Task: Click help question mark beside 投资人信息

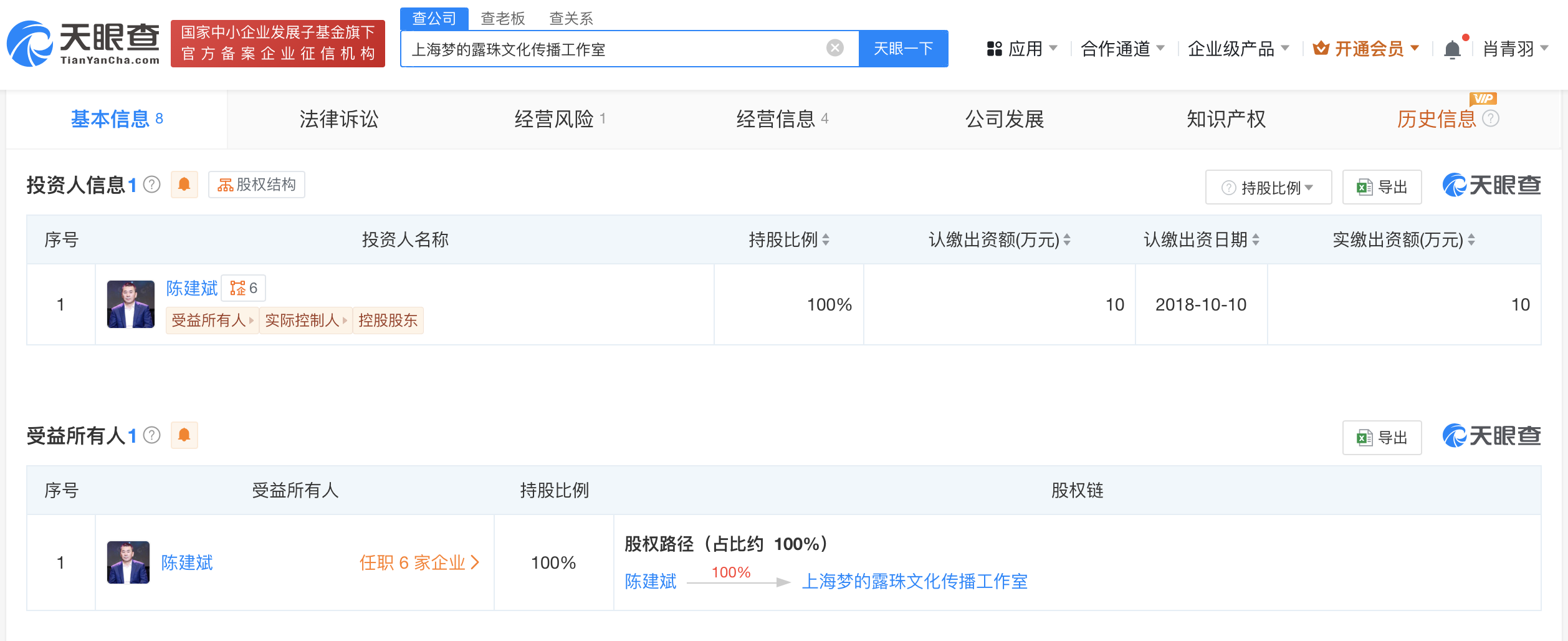Action: pos(152,185)
